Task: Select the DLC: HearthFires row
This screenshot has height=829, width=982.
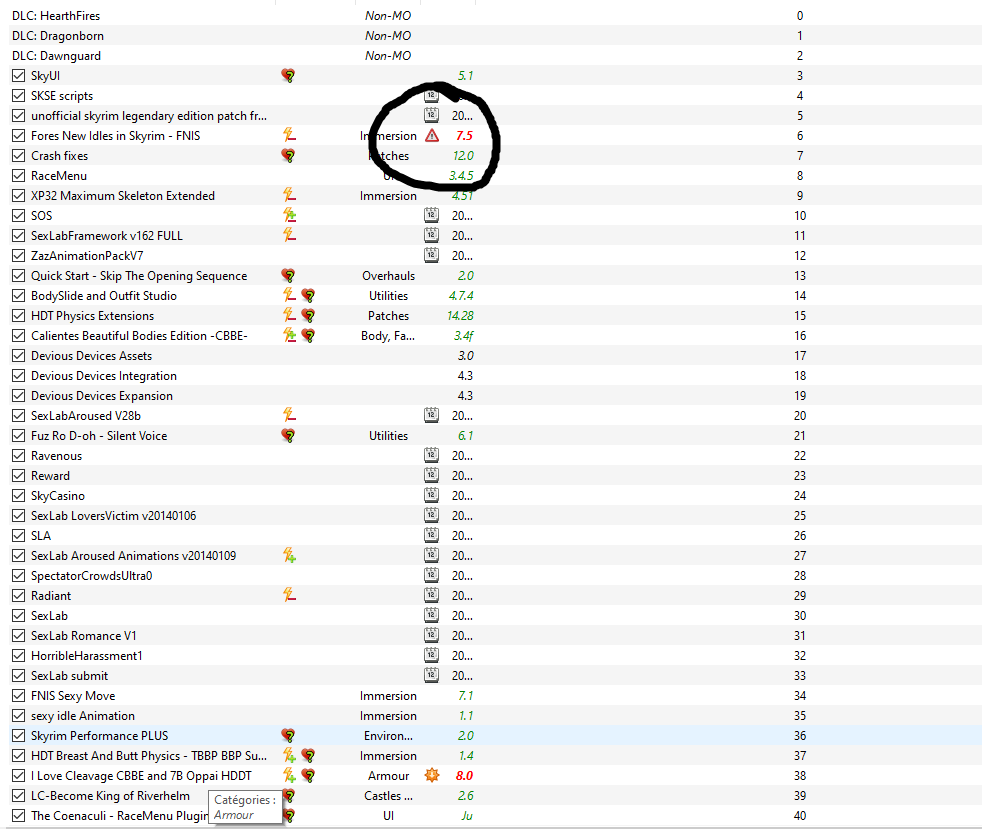Action: tap(491, 16)
